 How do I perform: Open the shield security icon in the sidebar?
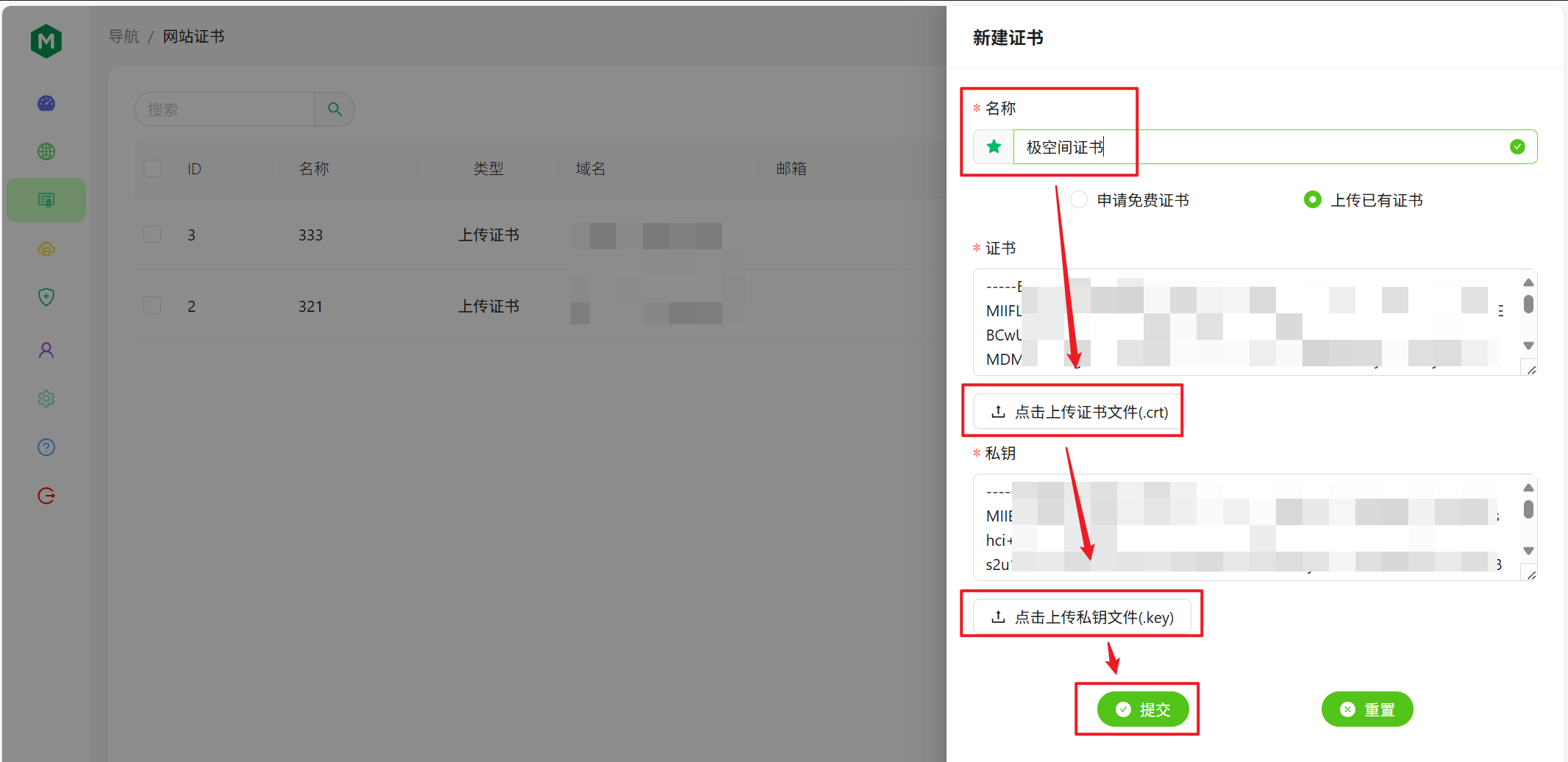(x=46, y=296)
